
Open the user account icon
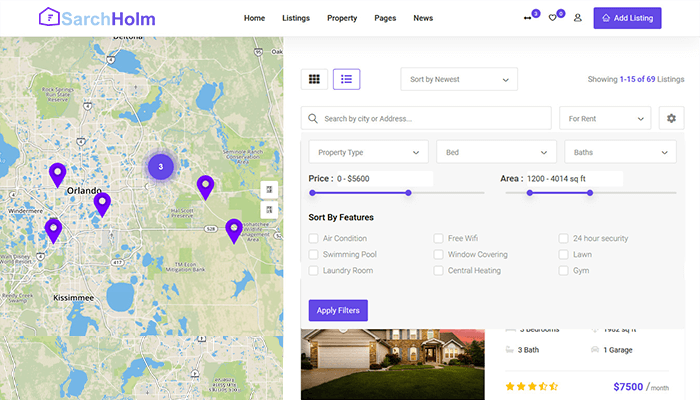click(577, 18)
